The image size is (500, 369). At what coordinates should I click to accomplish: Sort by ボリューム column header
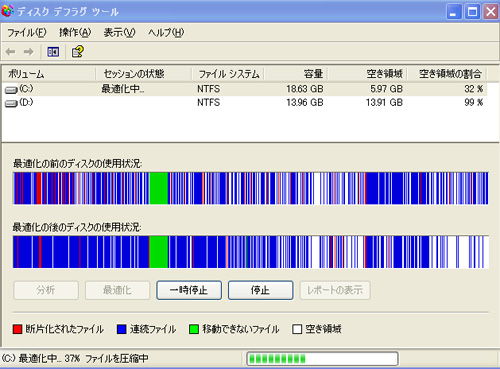(49, 74)
